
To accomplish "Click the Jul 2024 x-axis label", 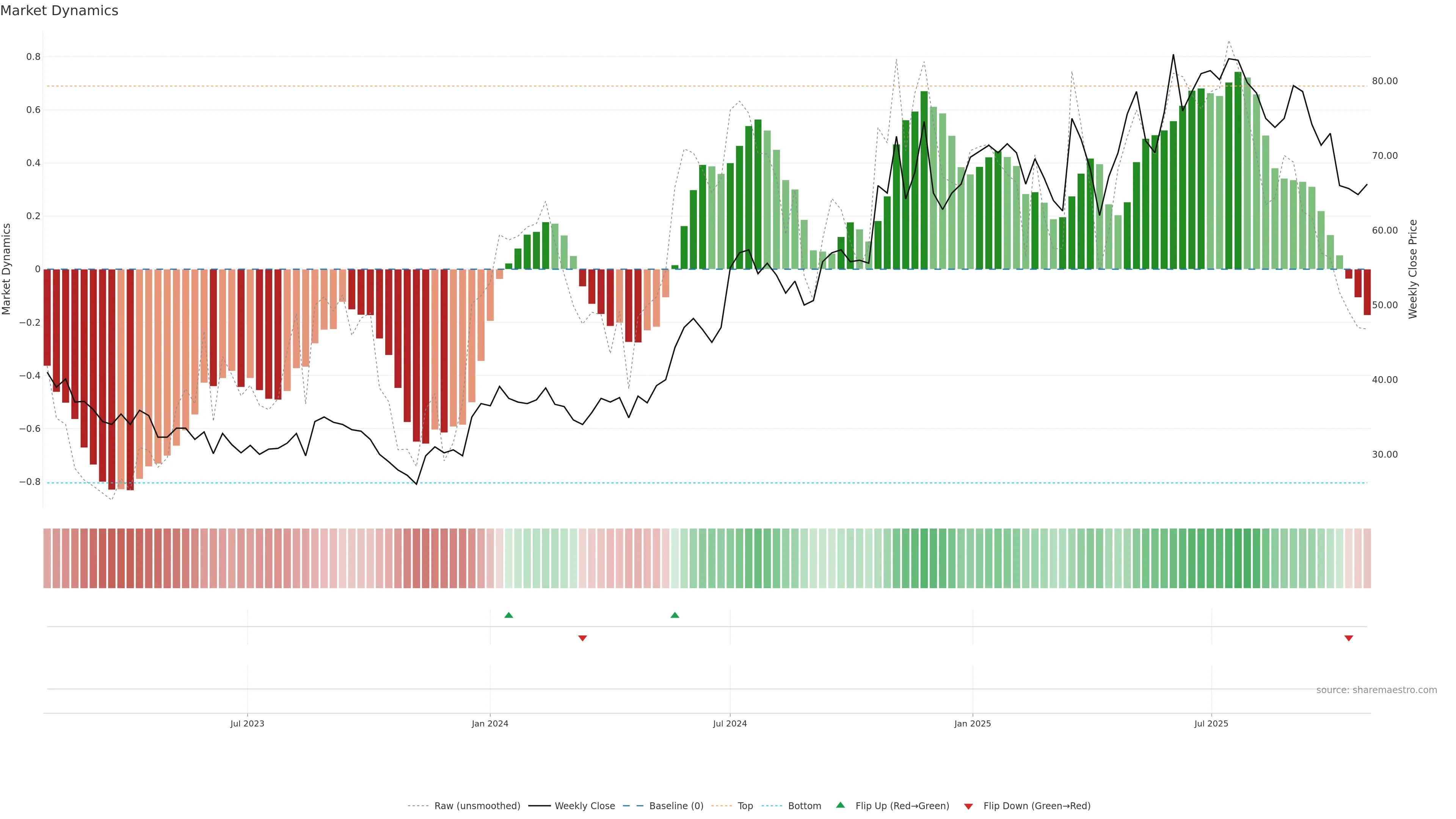I will tap(730, 723).
